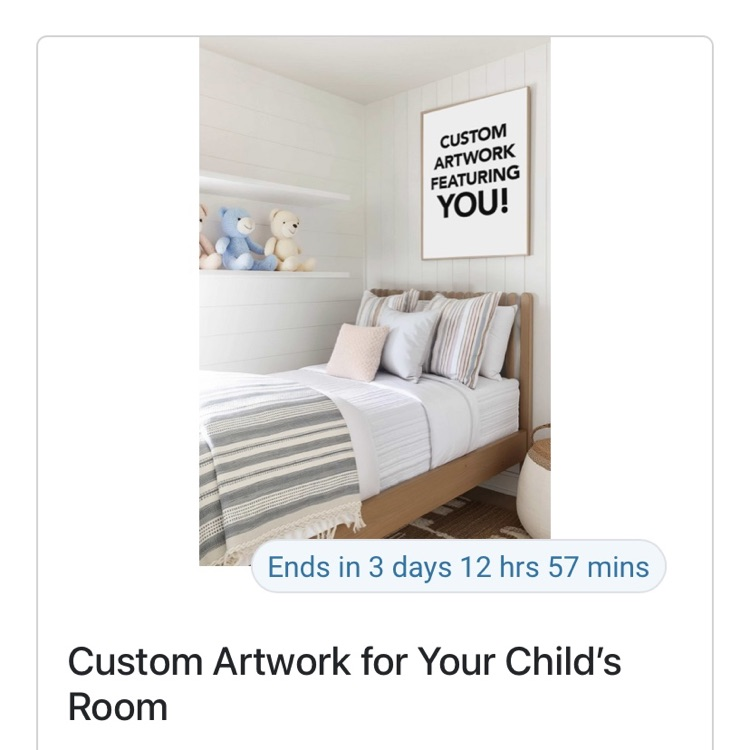Click the word 'Room' in the title
The width and height of the screenshot is (750, 750).
(x=118, y=707)
